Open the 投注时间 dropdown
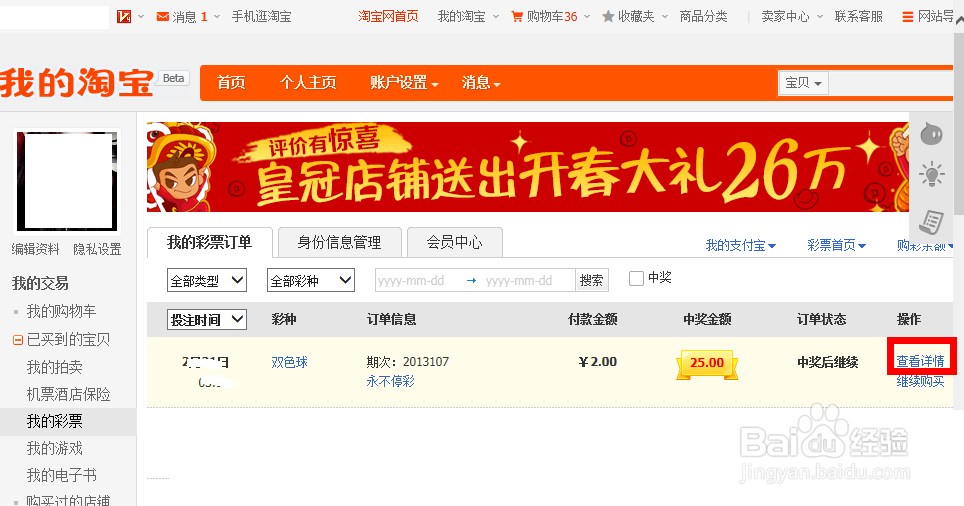The image size is (964, 506). pos(207,320)
